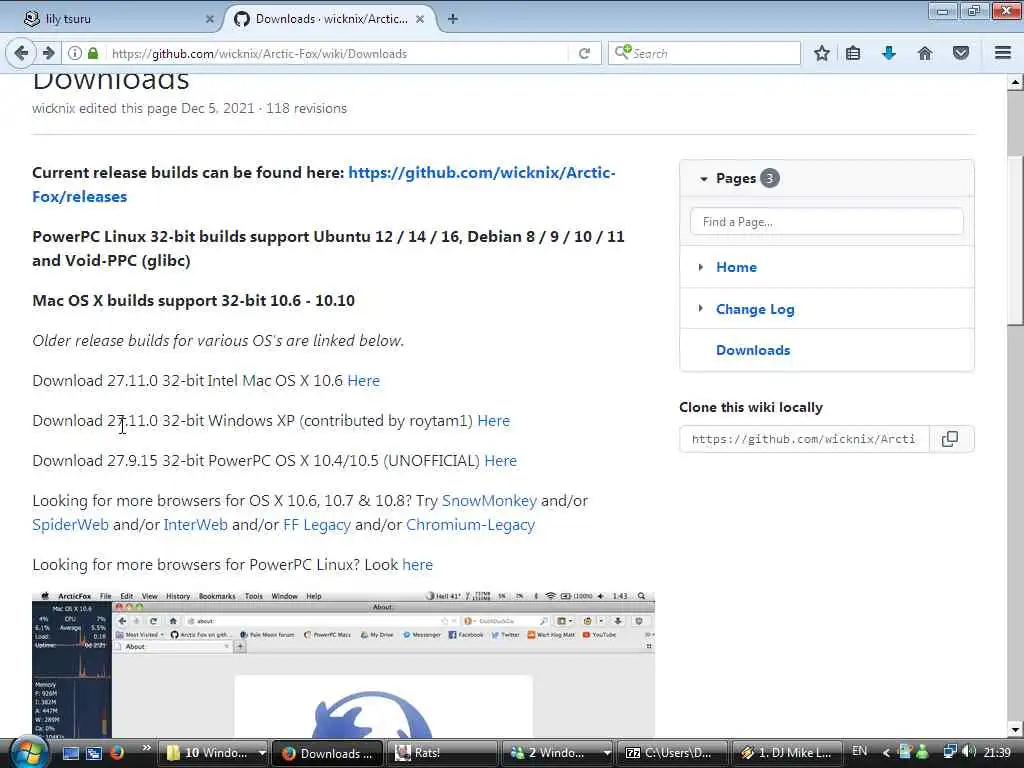Open PowerPC Linux browsers here link
Screen dimensions: 1024x768
[417, 565]
